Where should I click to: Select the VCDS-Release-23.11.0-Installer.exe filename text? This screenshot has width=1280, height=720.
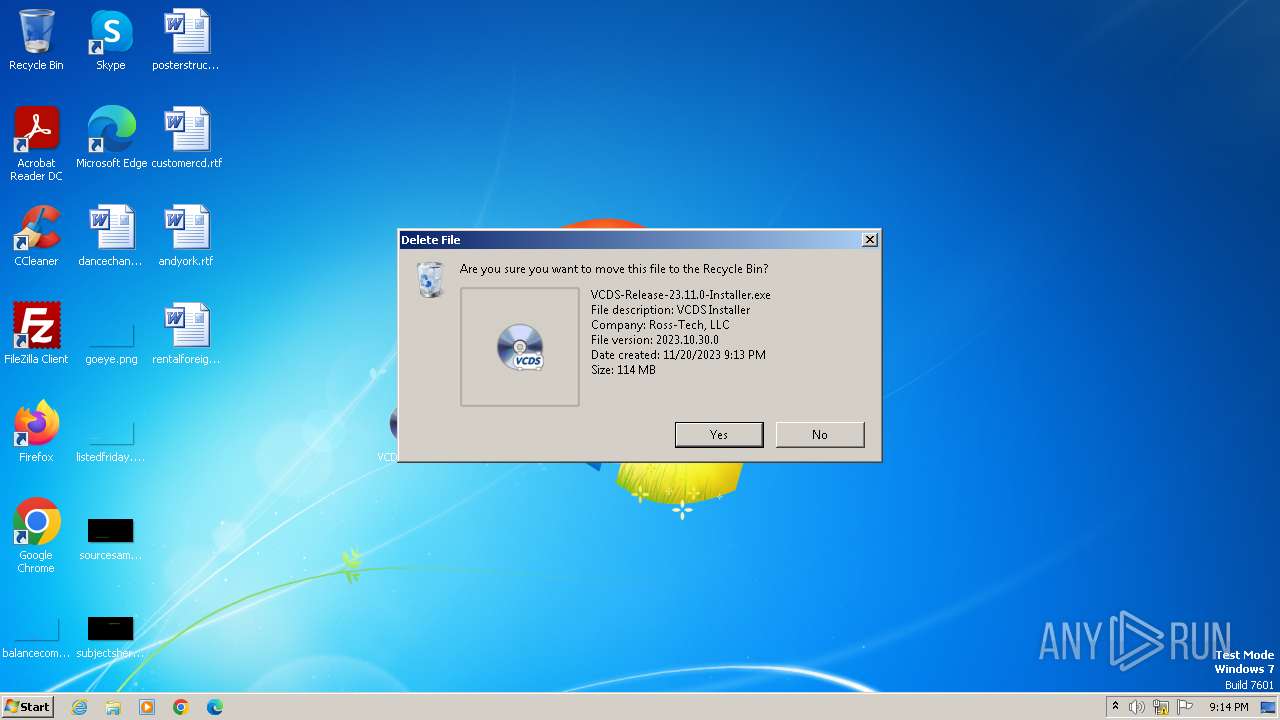pos(681,295)
